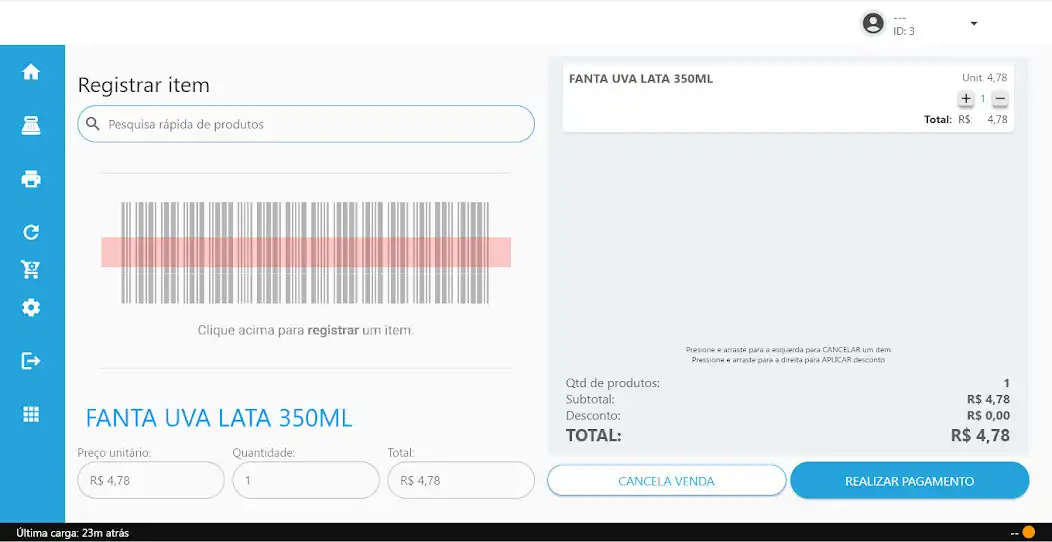Viewport: 1052px width, 542px height.
Task: Click the 'Qtd de produtos:' label
Action: tap(613, 383)
